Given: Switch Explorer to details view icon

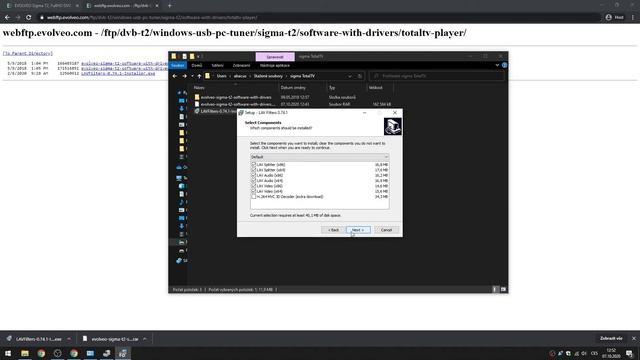Looking at the screenshot, I should tap(495, 289).
